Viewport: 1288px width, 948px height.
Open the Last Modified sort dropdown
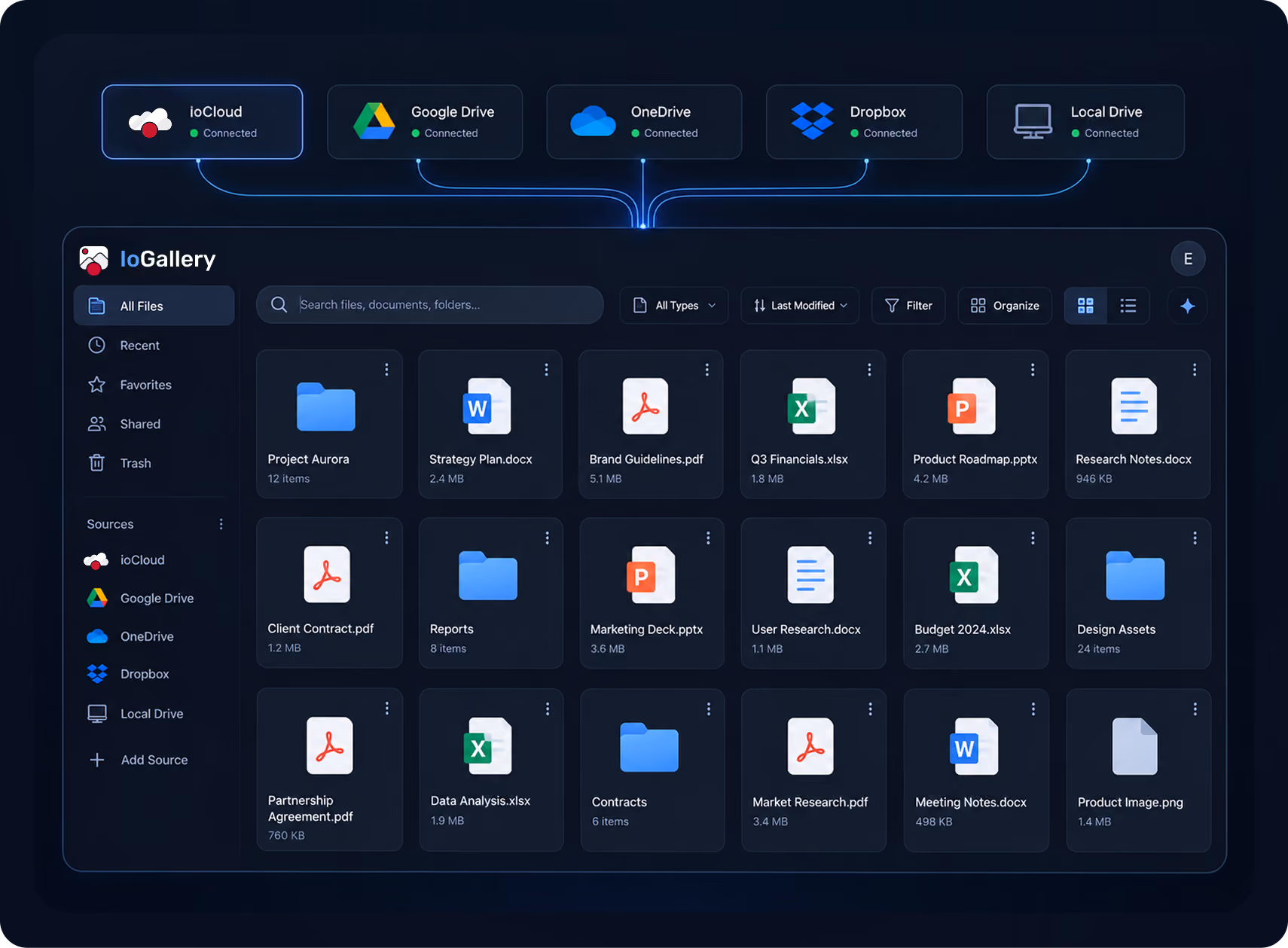(800, 306)
